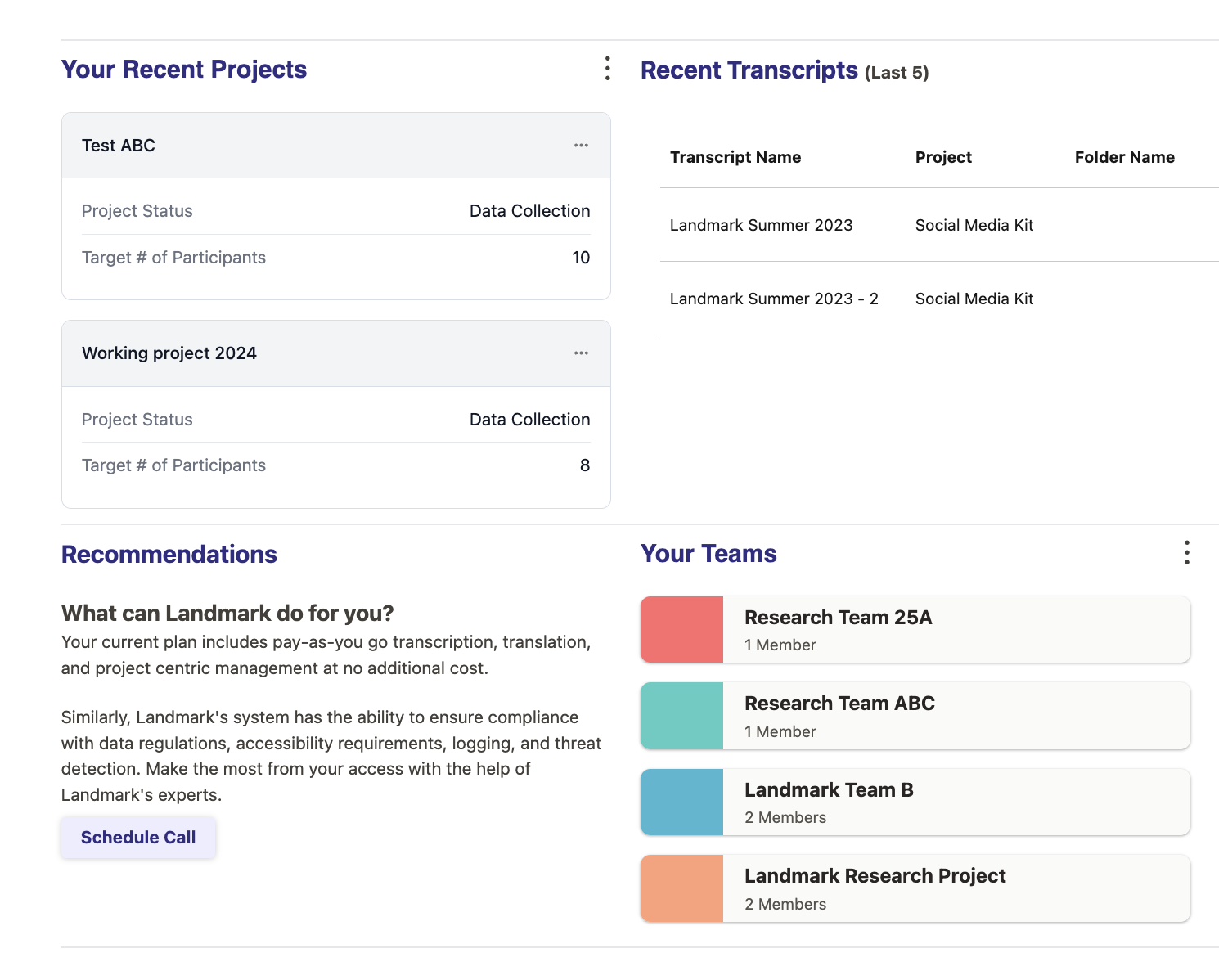Click the Schedule Call button
The image size is (1219, 980).
click(138, 838)
